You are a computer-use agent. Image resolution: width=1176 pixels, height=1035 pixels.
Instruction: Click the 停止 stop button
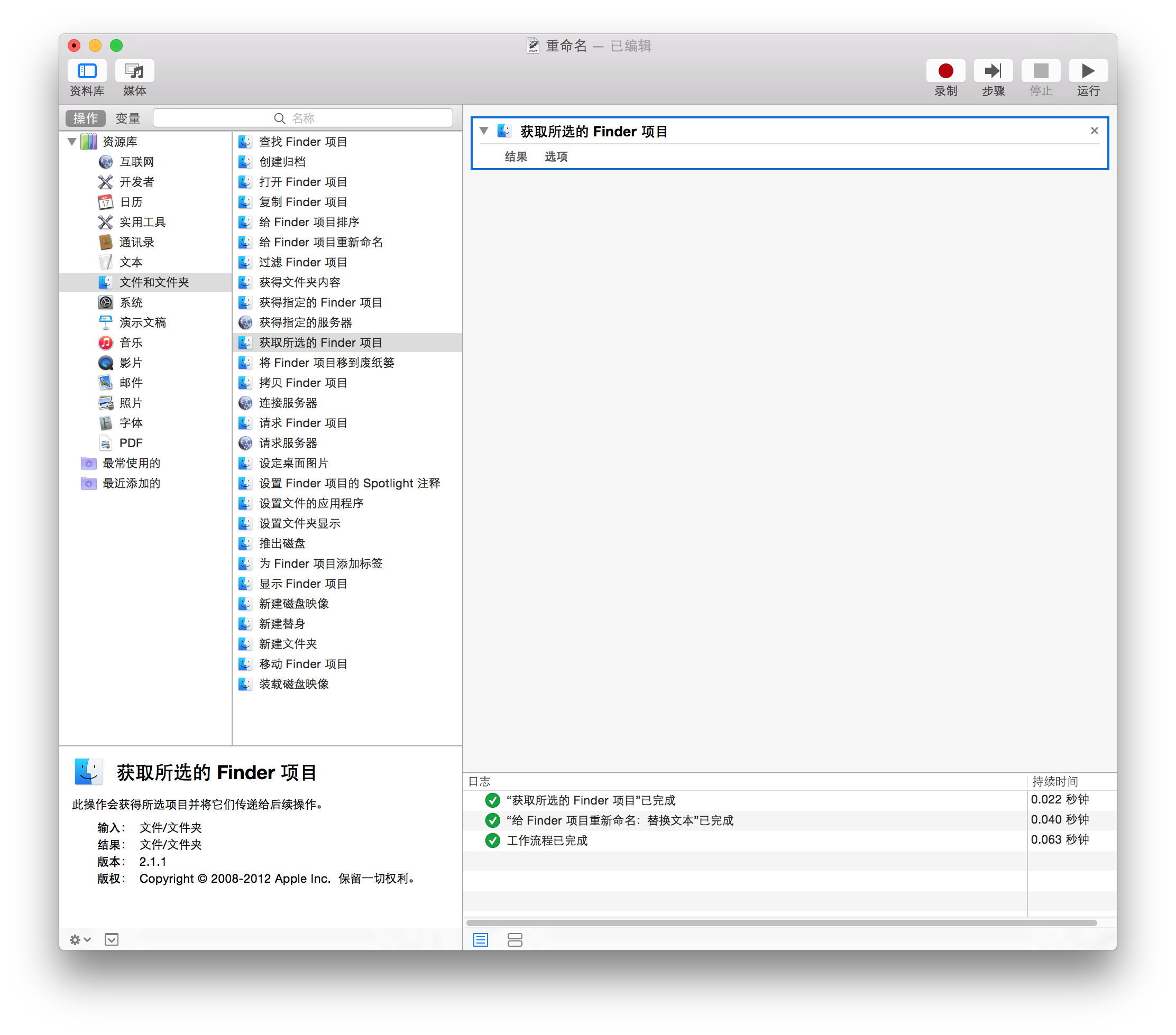pyautogui.click(x=1041, y=71)
